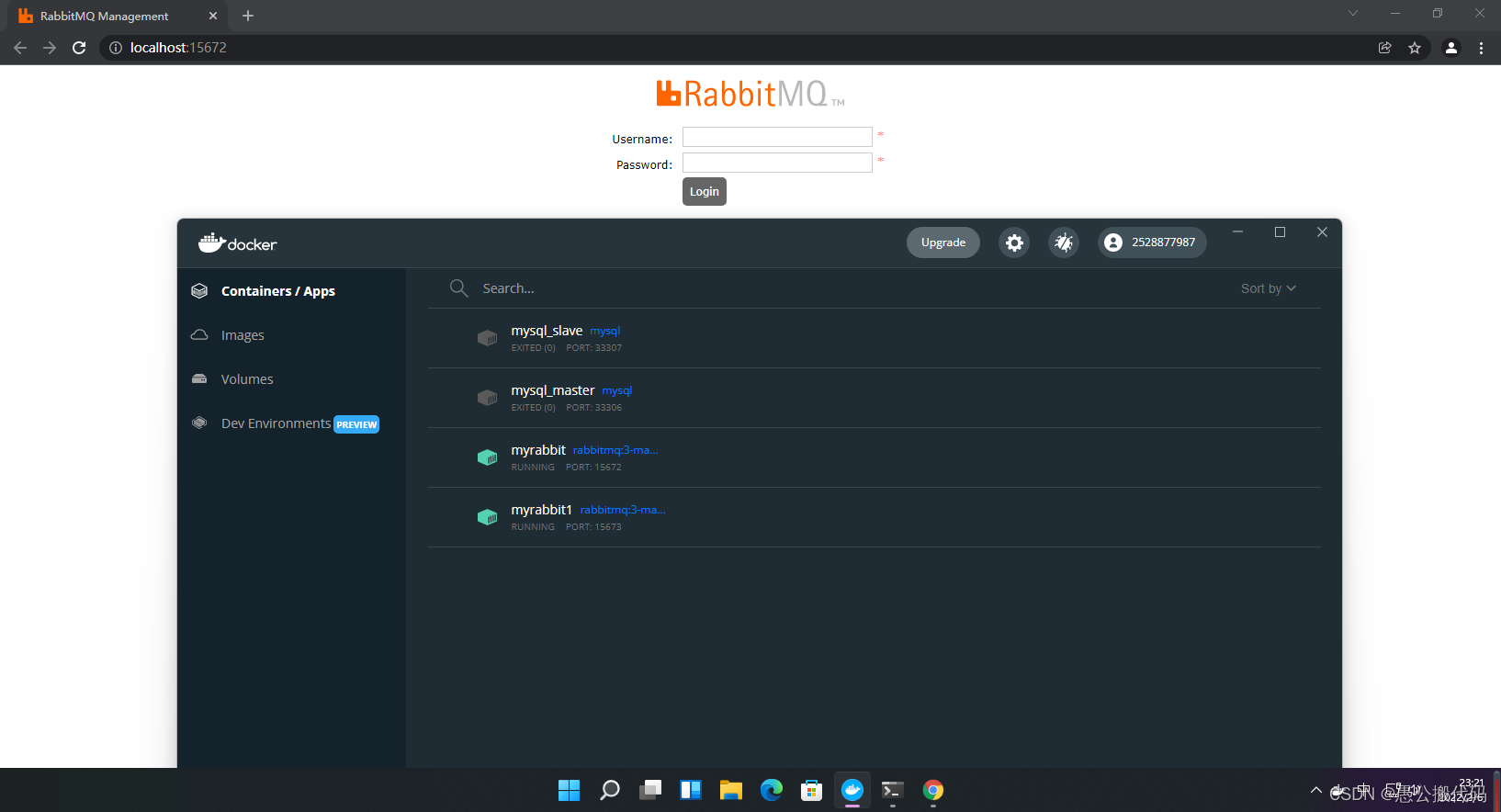Select Dev Environments section
The width and height of the screenshot is (1501, 812).
(276, 423)
